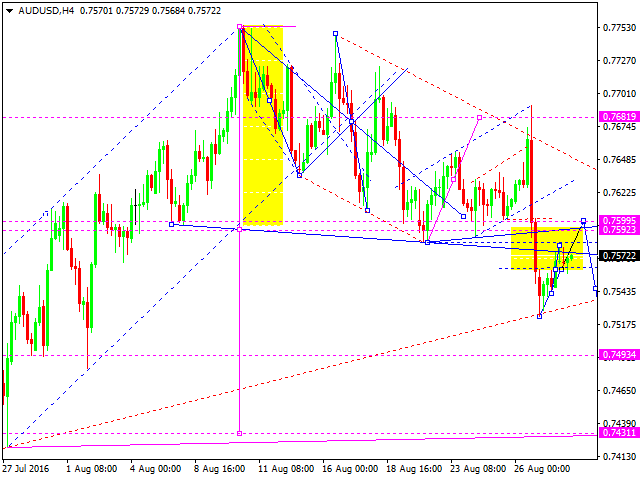Select the magenta anchor at vertical line bottom
This screenshot has height=480, width=640.
point(240,433)
